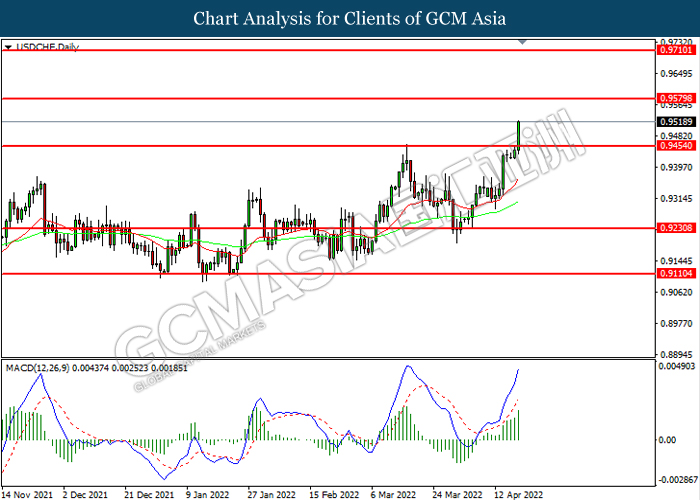Select the 0.97101 resistance level label
The image size is (700, 500).
676,50
